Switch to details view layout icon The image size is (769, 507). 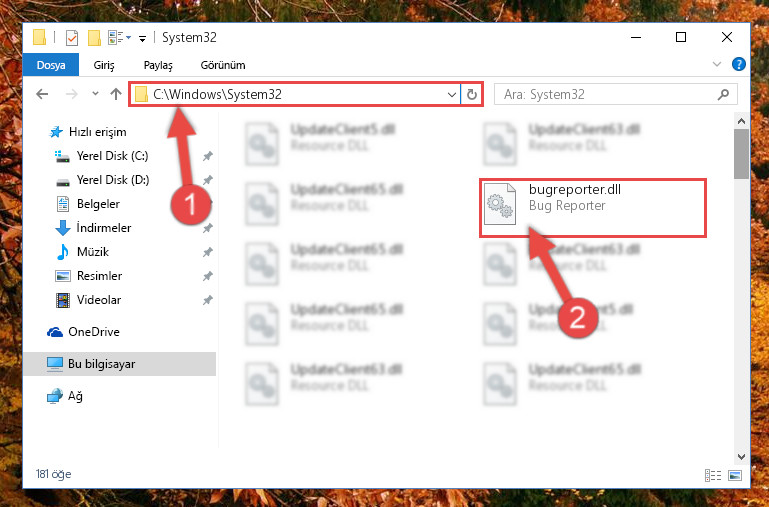[x=713, y=475]
